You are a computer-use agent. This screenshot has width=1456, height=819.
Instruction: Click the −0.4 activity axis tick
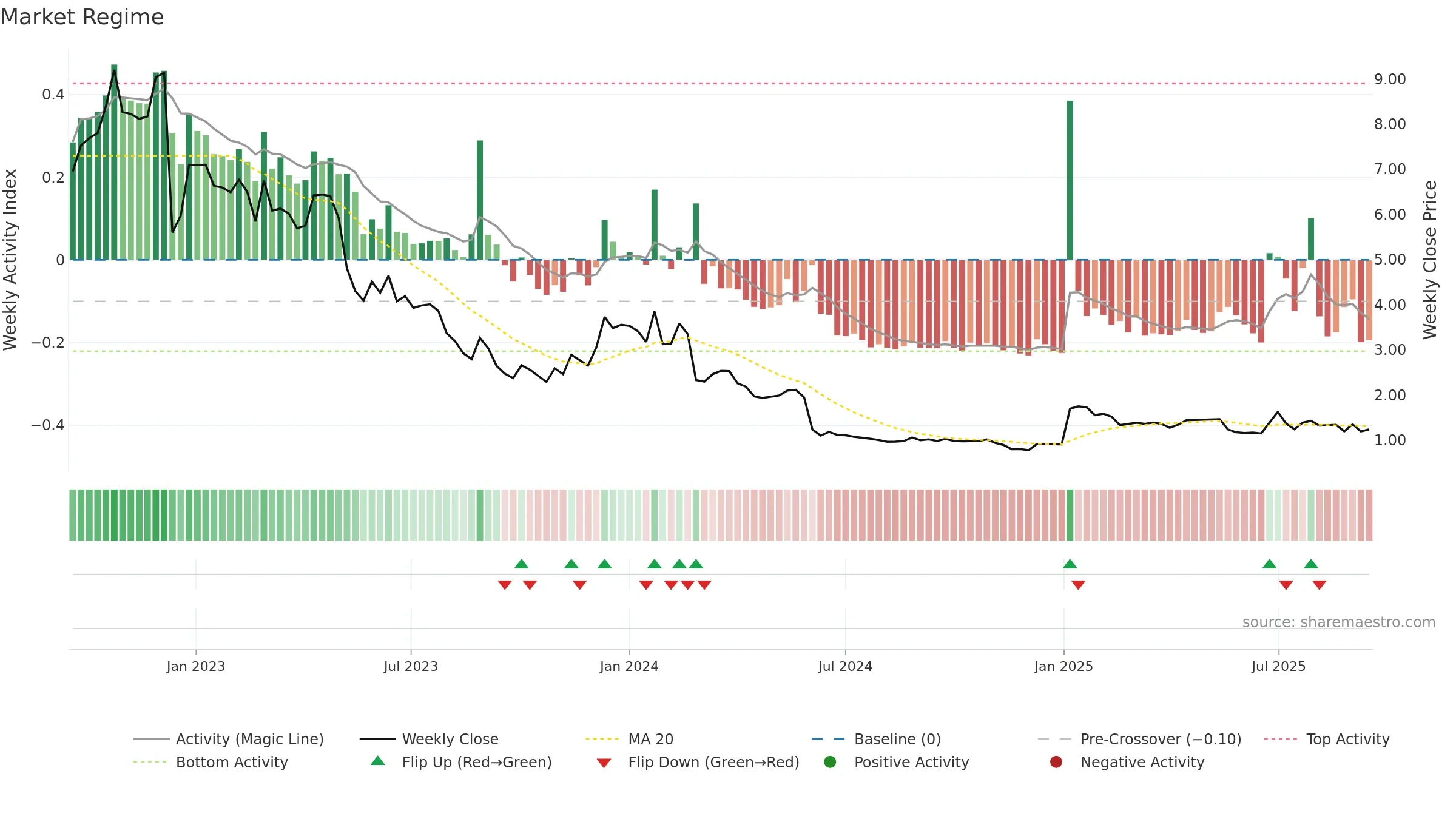pyautogui.click(x=48, y=425)
